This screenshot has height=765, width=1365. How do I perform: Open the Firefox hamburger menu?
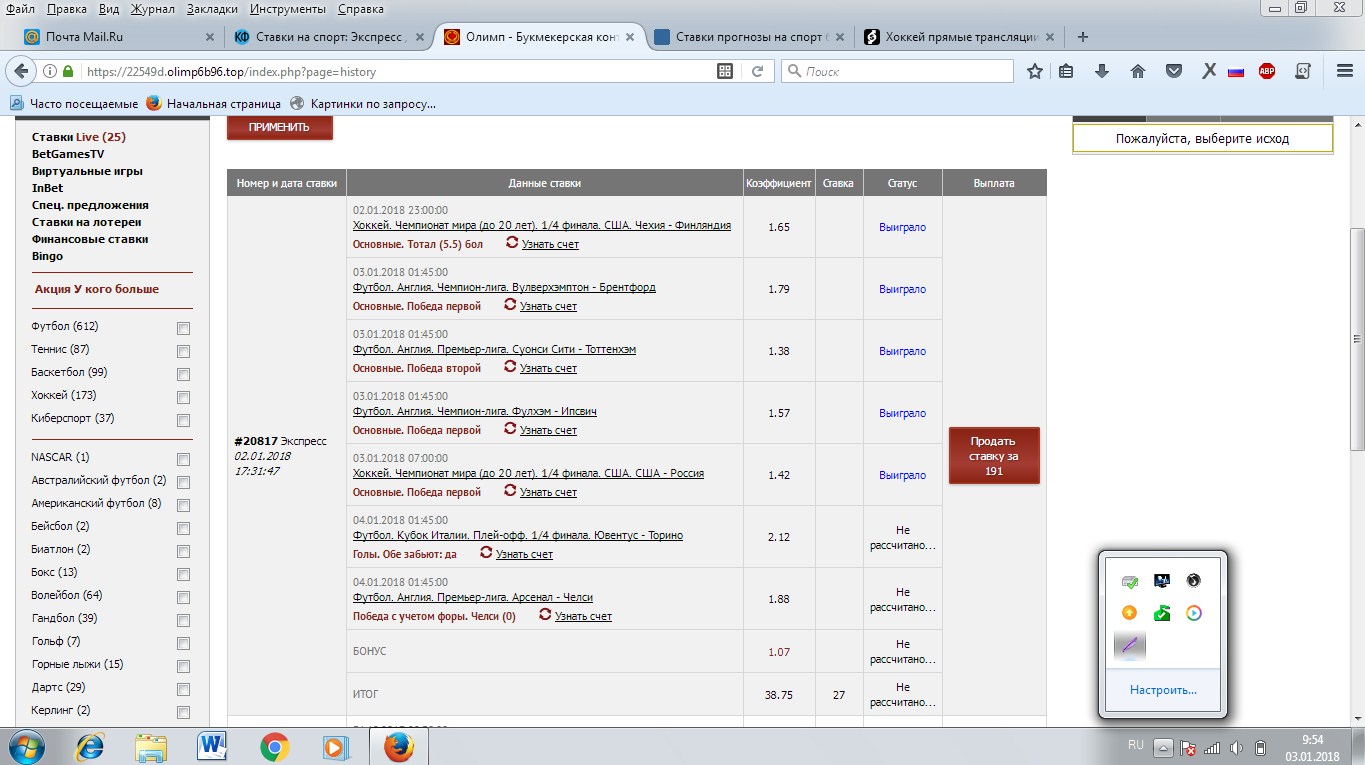(x=1343, y=71)
